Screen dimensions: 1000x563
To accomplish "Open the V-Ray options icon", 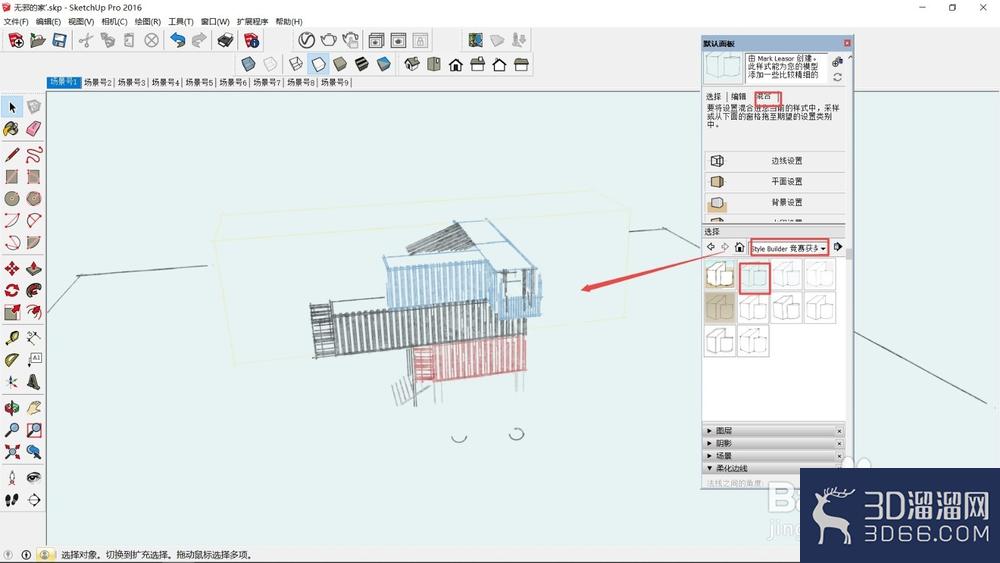I will [307, 40].
